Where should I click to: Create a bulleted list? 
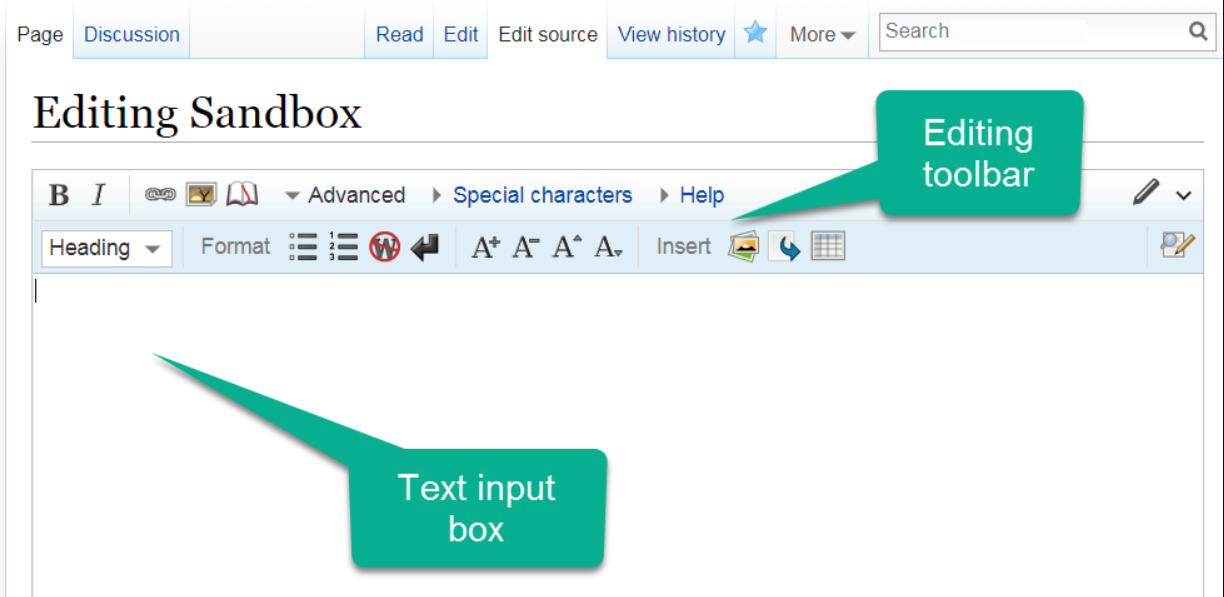[303, 247]
